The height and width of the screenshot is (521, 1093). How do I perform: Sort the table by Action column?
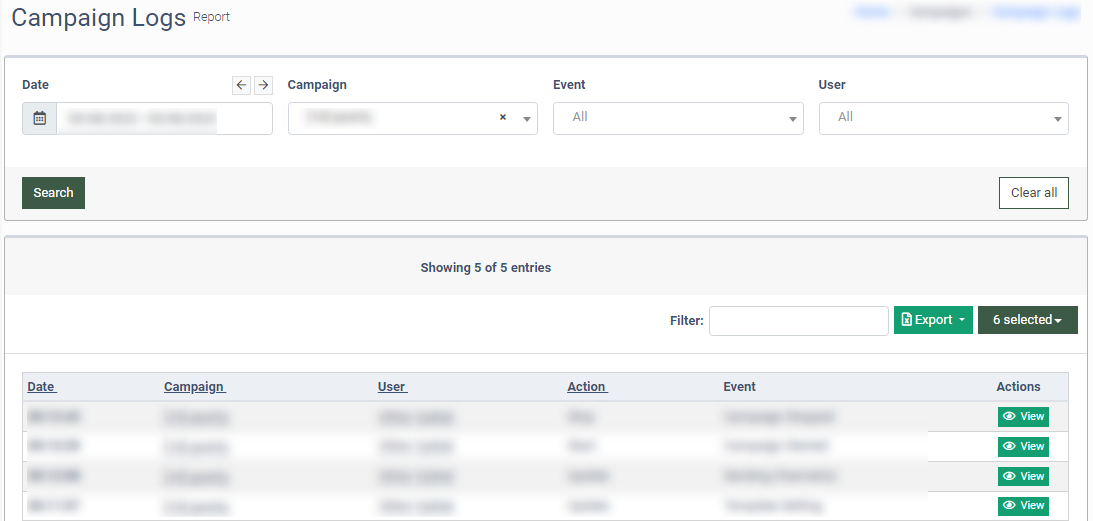coord(586,387)
